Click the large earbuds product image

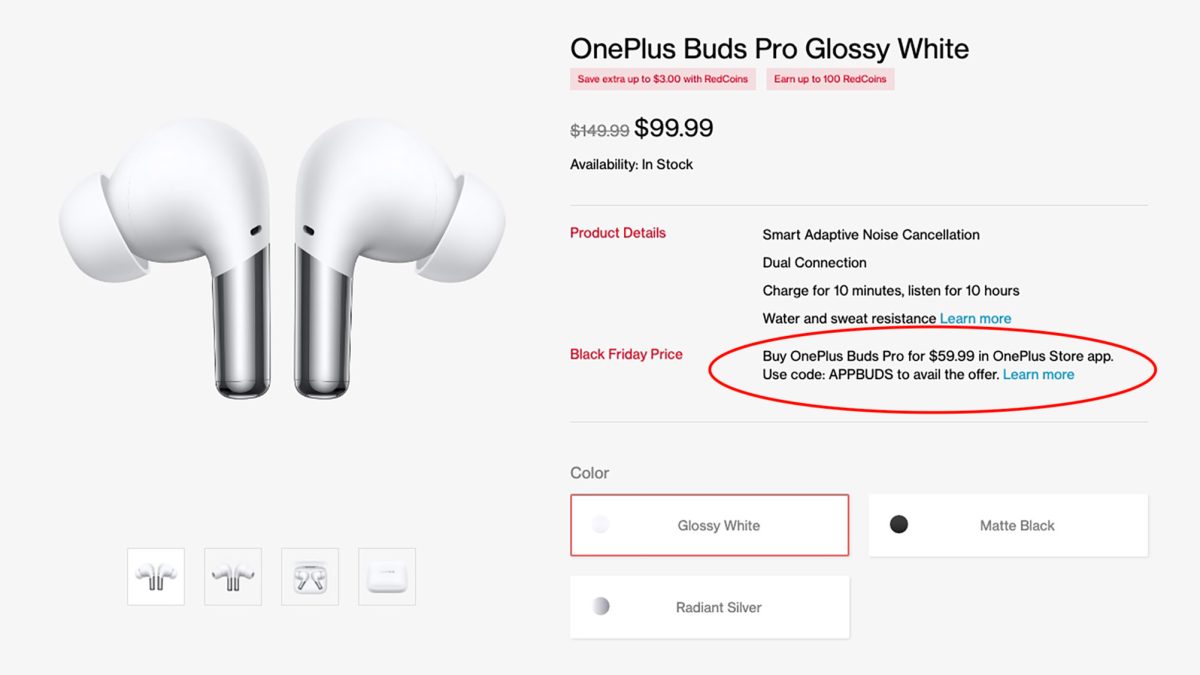coord(282,260)
